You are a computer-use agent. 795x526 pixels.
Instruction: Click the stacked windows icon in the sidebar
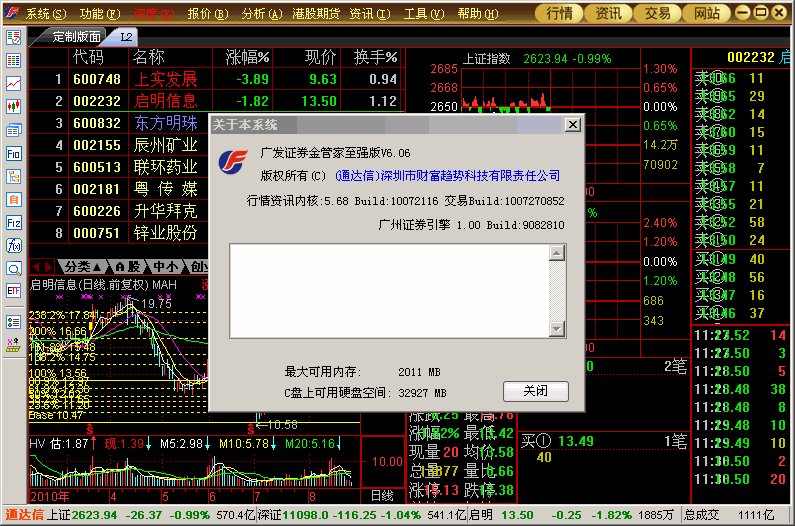14,130
